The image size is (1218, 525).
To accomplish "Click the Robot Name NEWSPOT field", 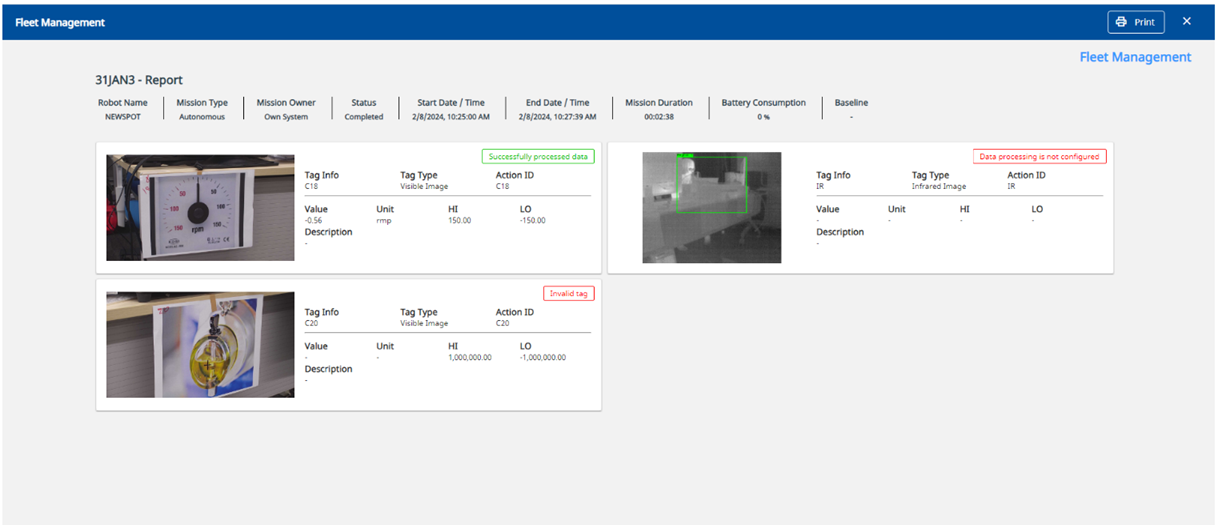I will point(122,116).
